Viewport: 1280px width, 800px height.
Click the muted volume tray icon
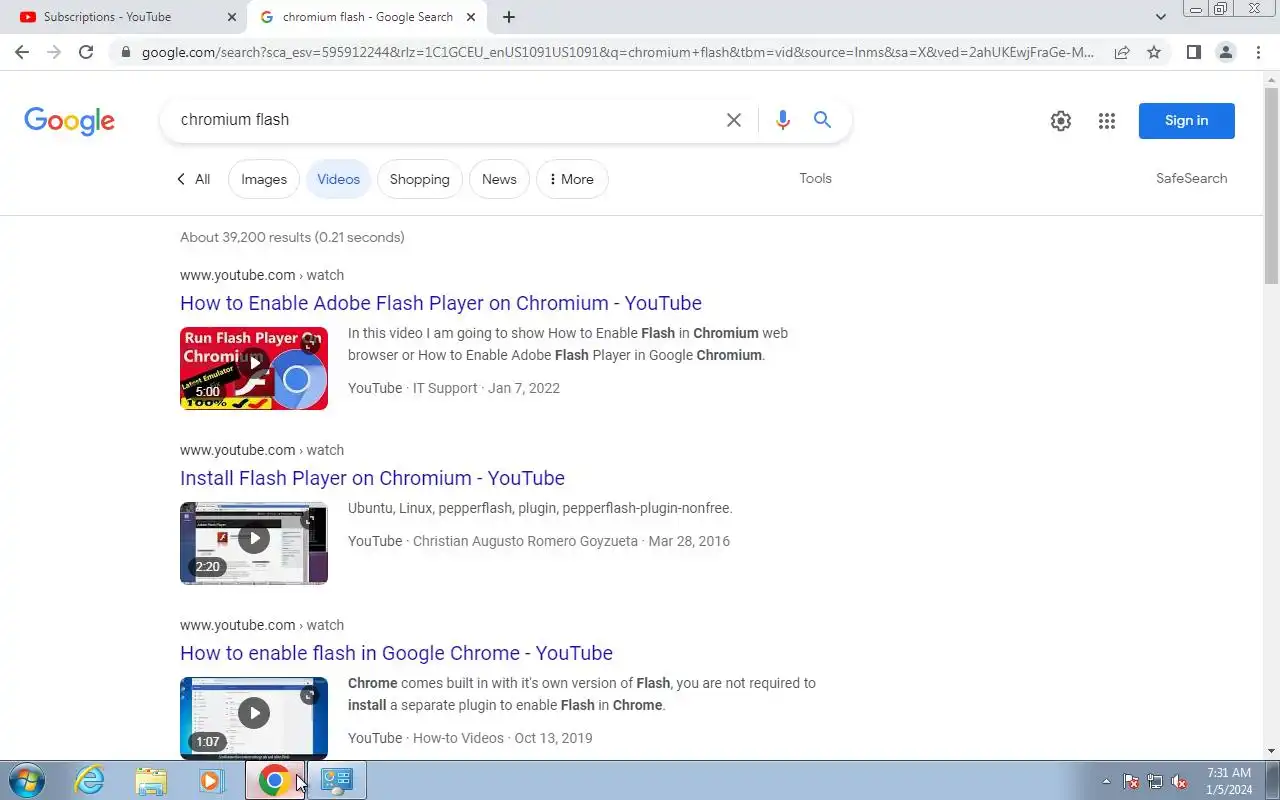(1180, 782)
